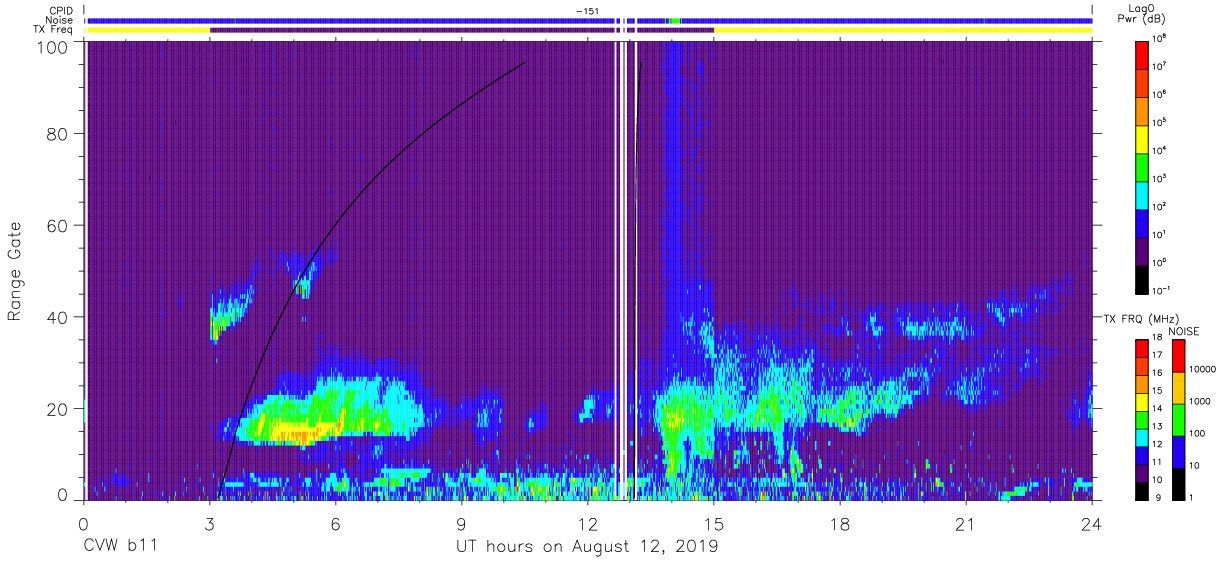
Task: Pick the green segment of the NOISE colorbar
Action: (x=1178, y=420)
